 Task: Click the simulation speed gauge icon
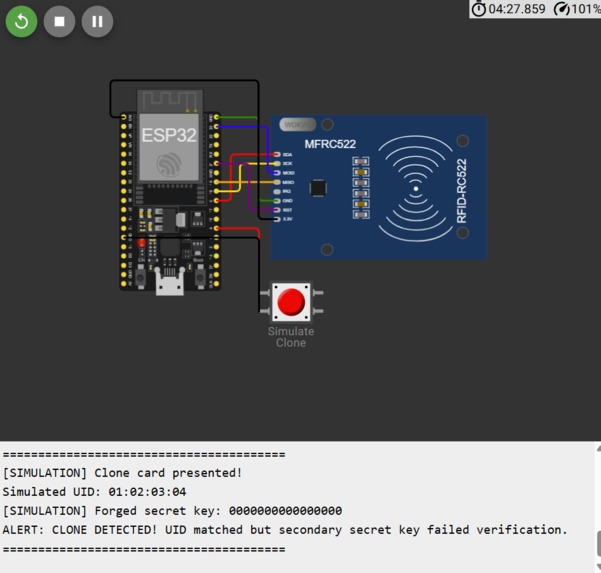coord(562,9)
